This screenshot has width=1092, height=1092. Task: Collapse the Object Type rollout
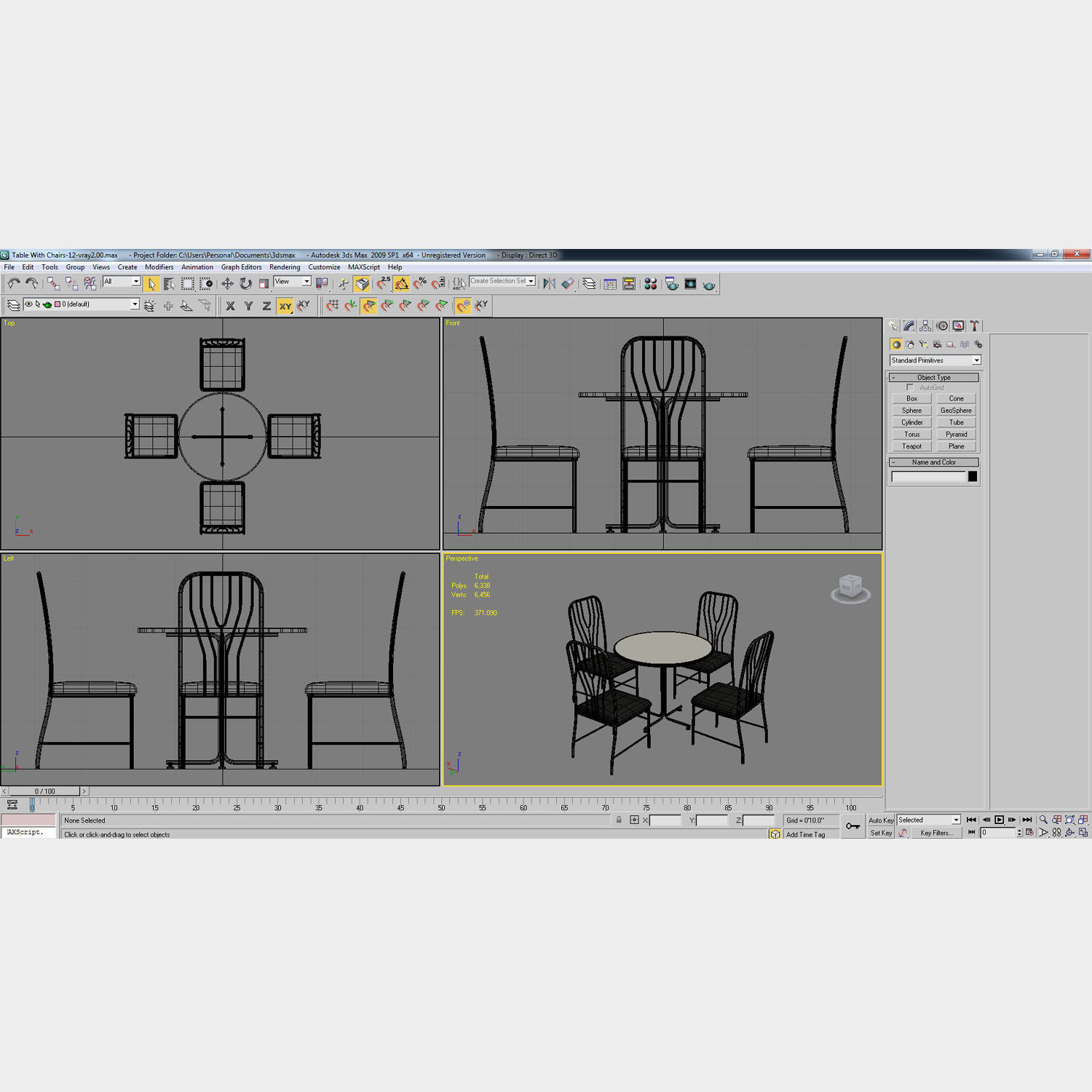click(x=934, y=377)
